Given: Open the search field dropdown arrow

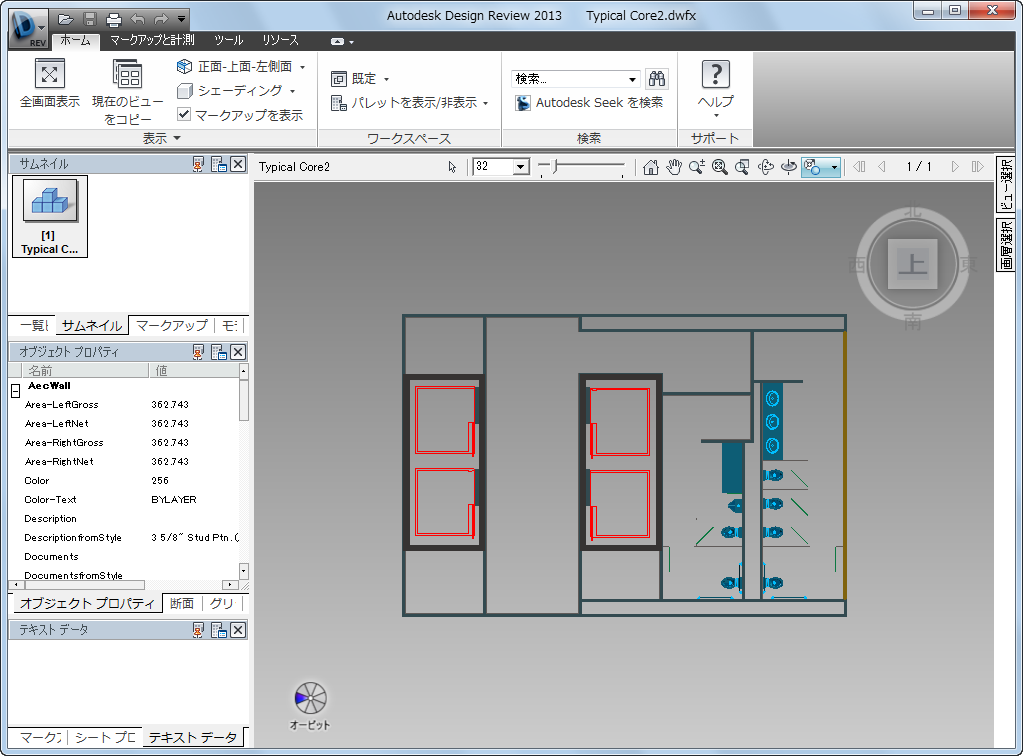Looking at the screenshot, I should (632, 79).
